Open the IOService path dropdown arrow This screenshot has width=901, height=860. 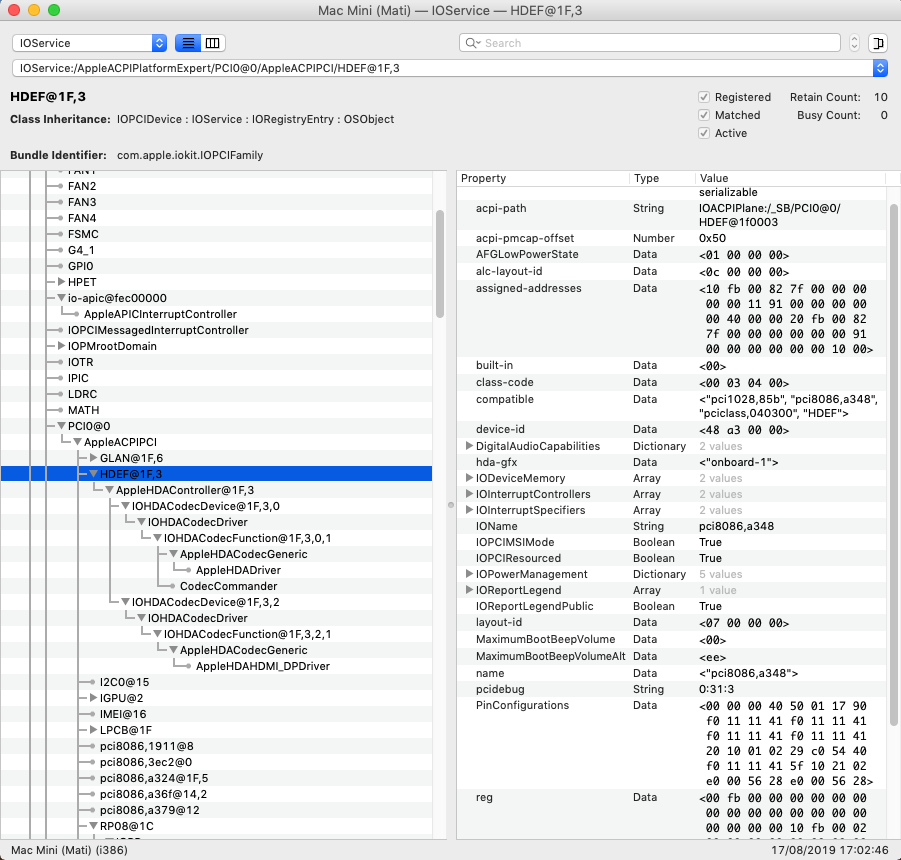(880, 68)
